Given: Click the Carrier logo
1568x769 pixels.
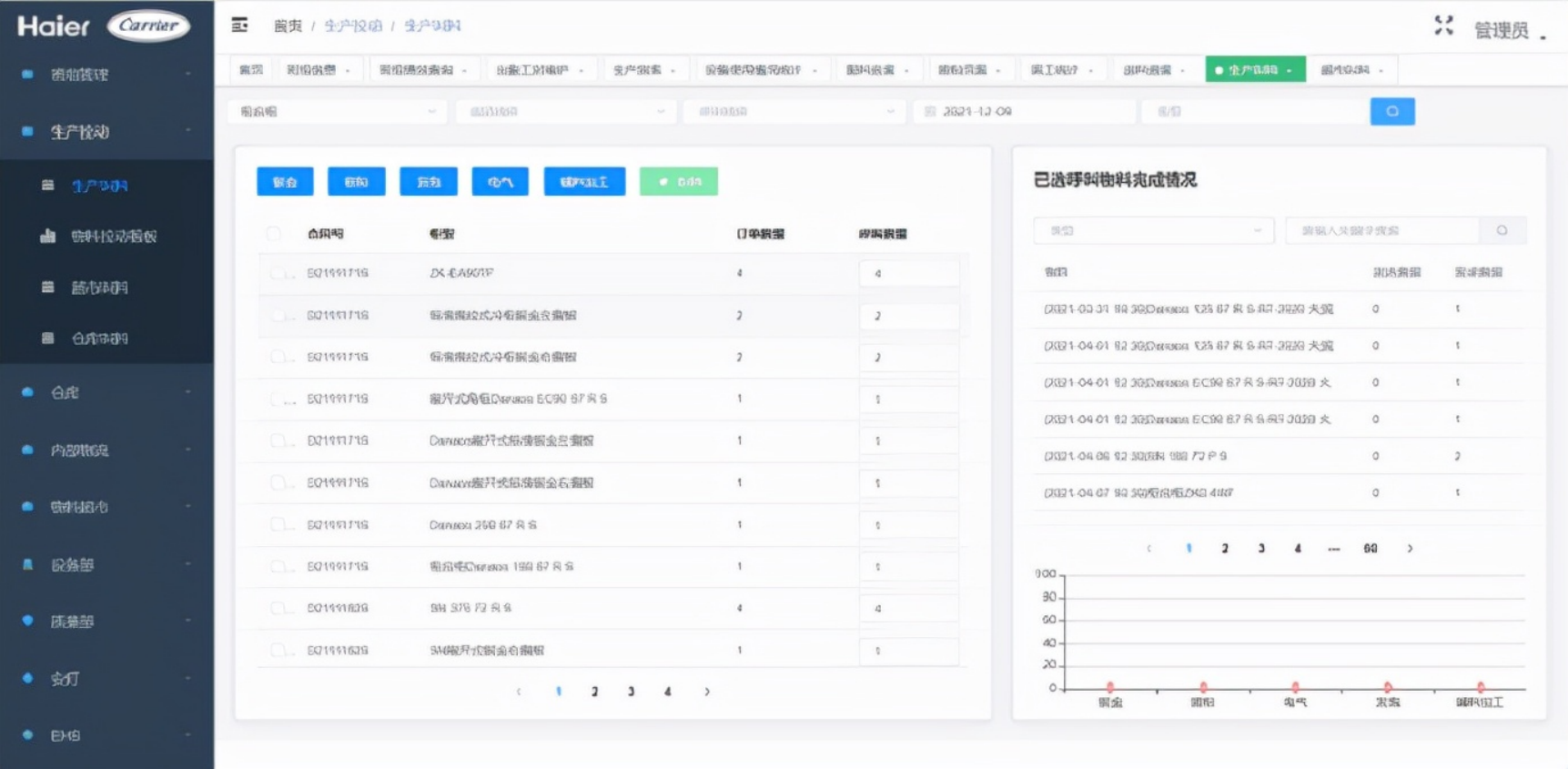Looking at the screenshot, I should [148, 25].
